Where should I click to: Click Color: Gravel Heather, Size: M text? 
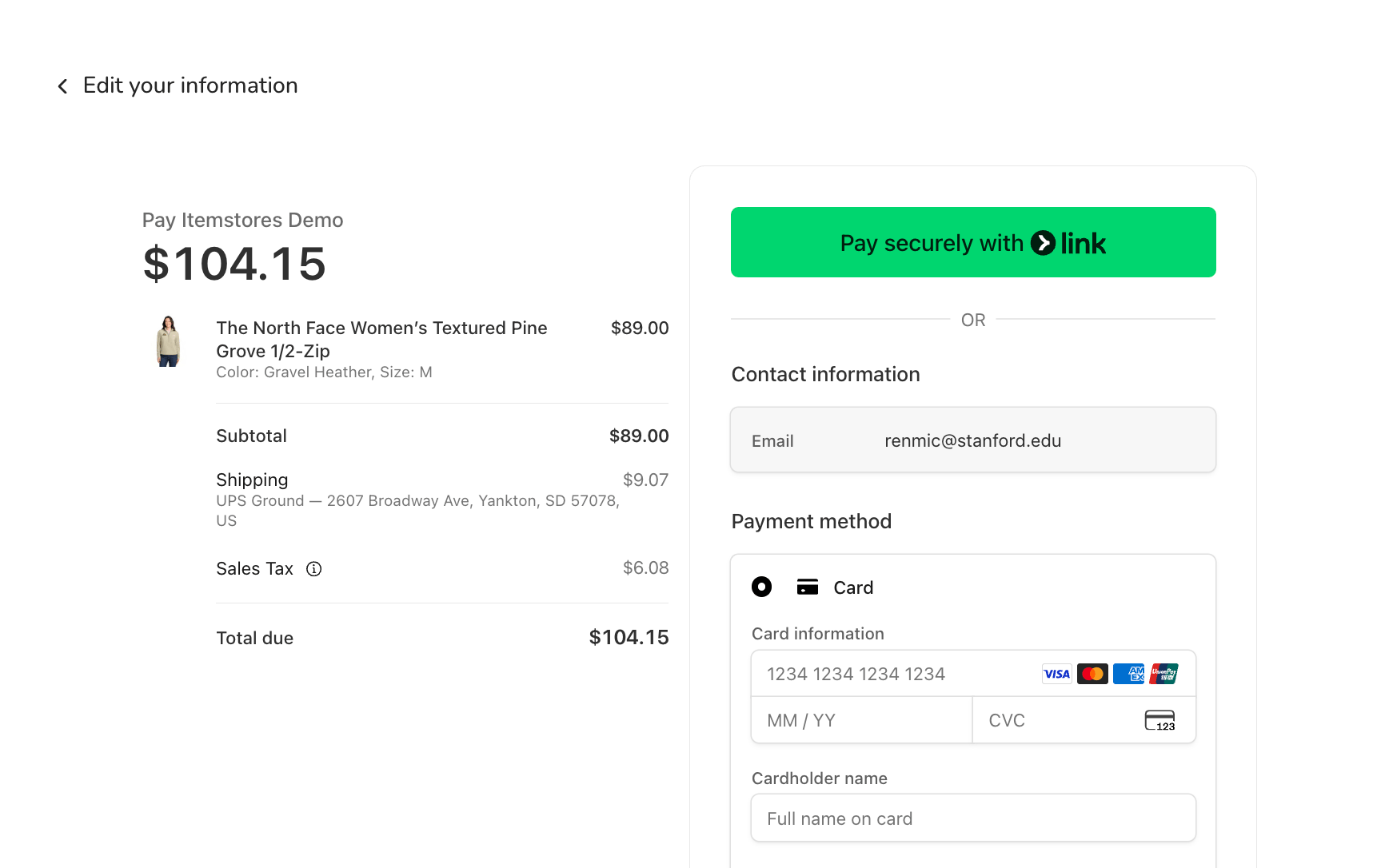tap(324, 372)
